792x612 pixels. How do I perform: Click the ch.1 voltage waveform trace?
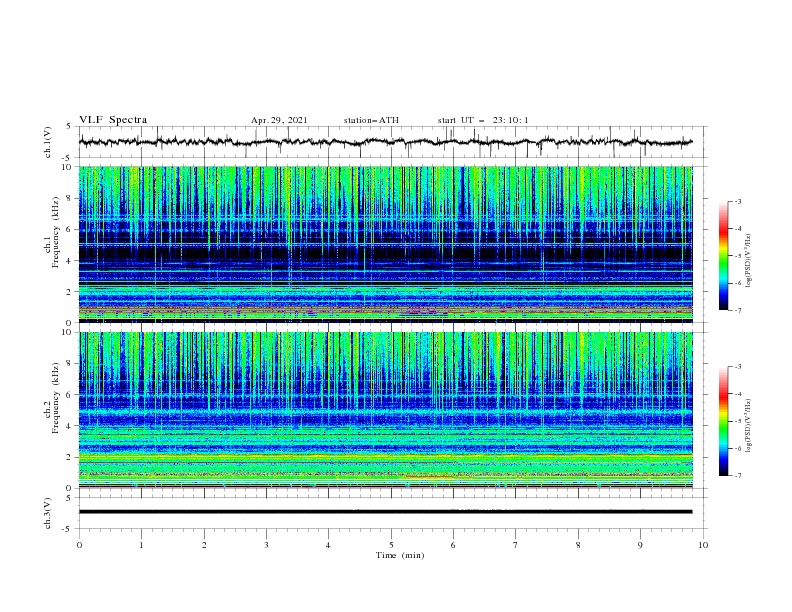click(x=385, y=142)
